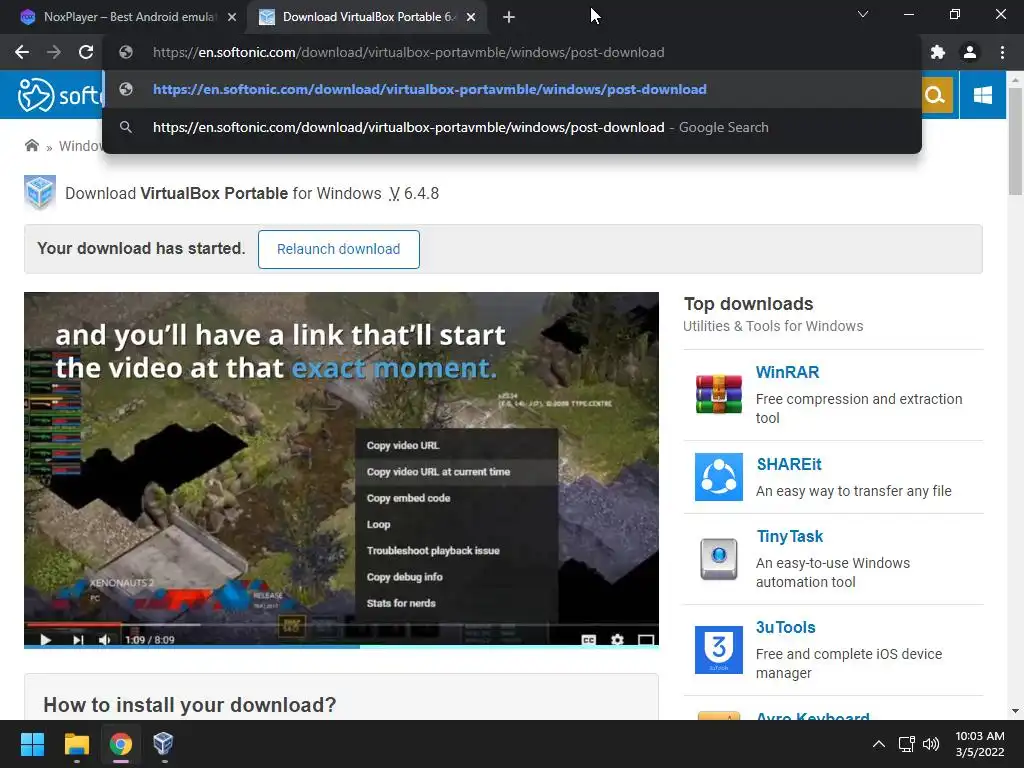The height and width of the screenshot is (768, 1024).
Task: Go to Softonic home via house breadcrumb icon
Action: pos(31,145)
